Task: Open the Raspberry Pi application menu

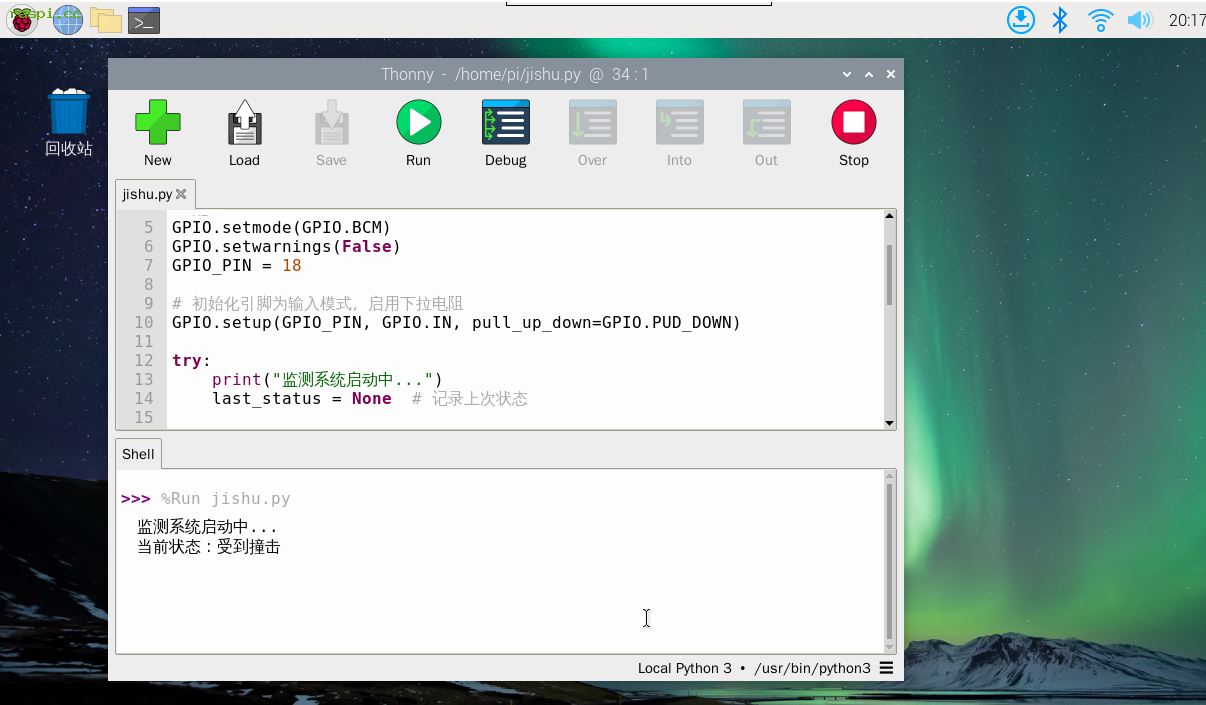Action: click(22, 19)
